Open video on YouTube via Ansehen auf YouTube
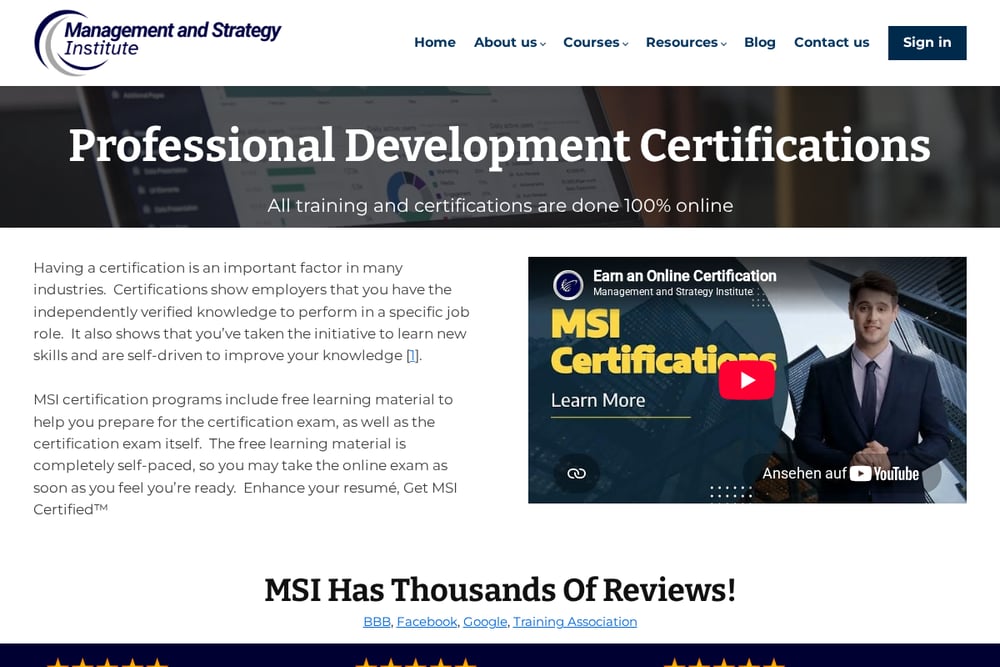The height and width of the screenshot is (667, 1000). point(841,473)
